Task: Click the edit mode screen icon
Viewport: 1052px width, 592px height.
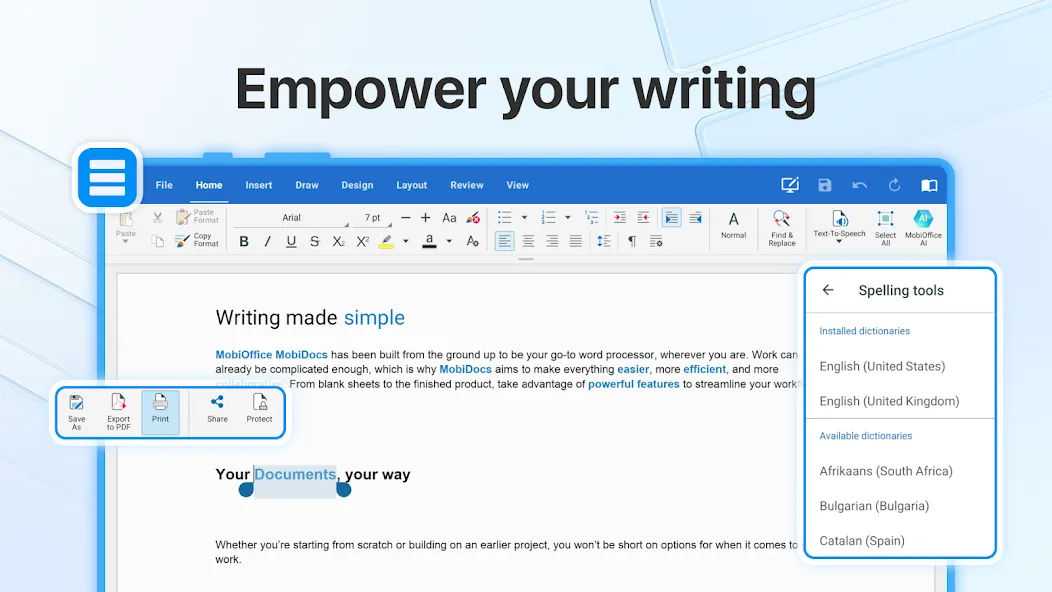Action: click(x=790, y=185)
